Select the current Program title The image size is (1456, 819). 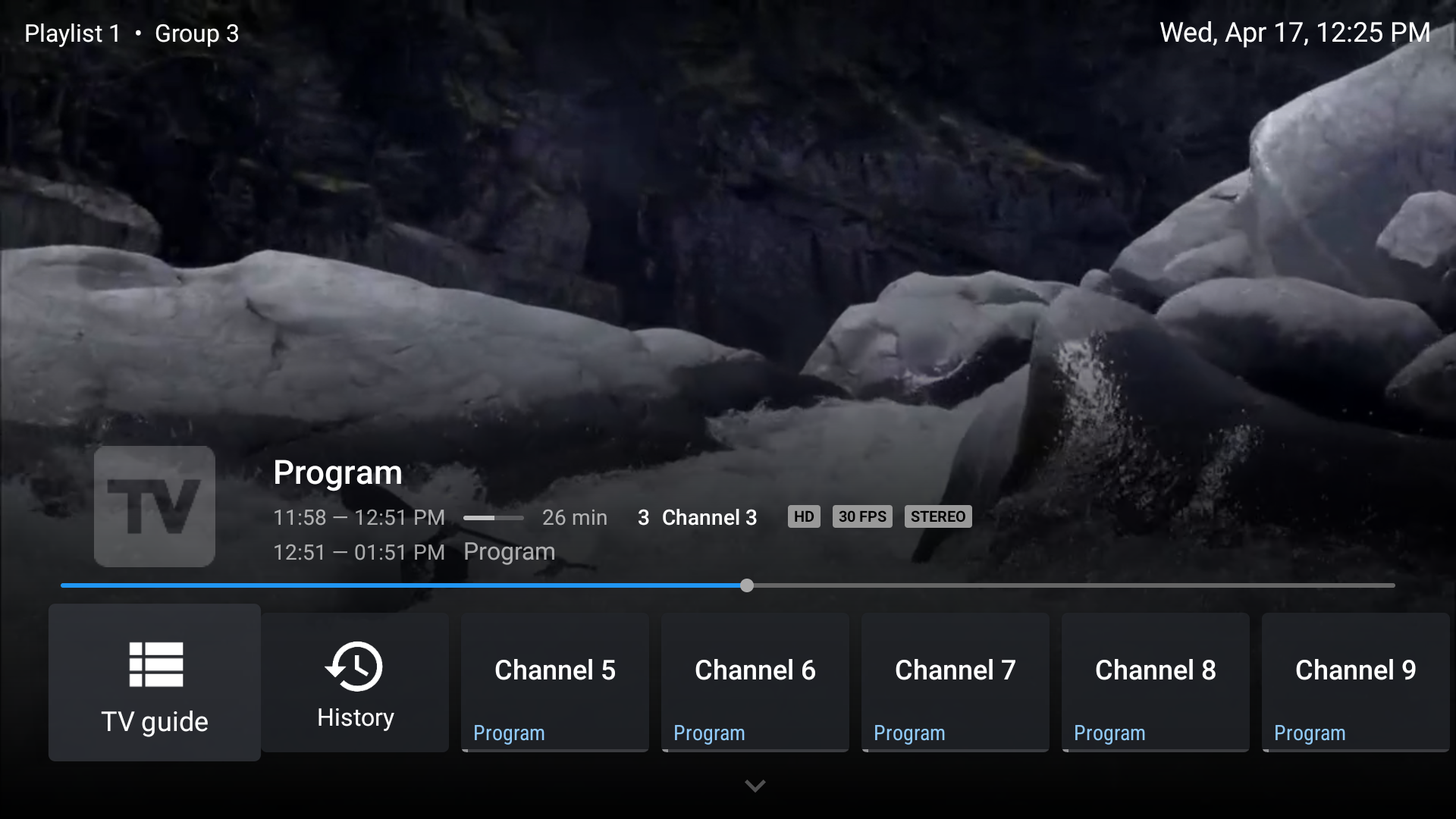pos(337,472)
